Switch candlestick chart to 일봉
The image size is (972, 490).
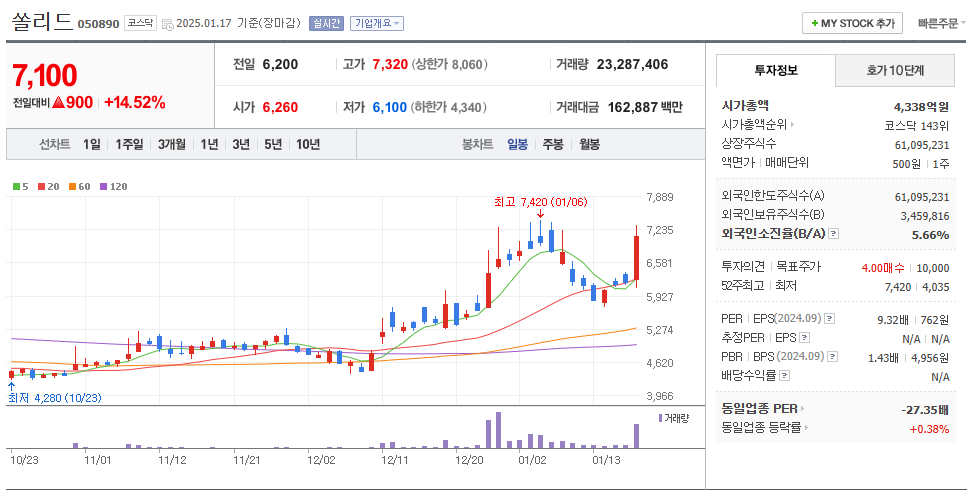517,144
